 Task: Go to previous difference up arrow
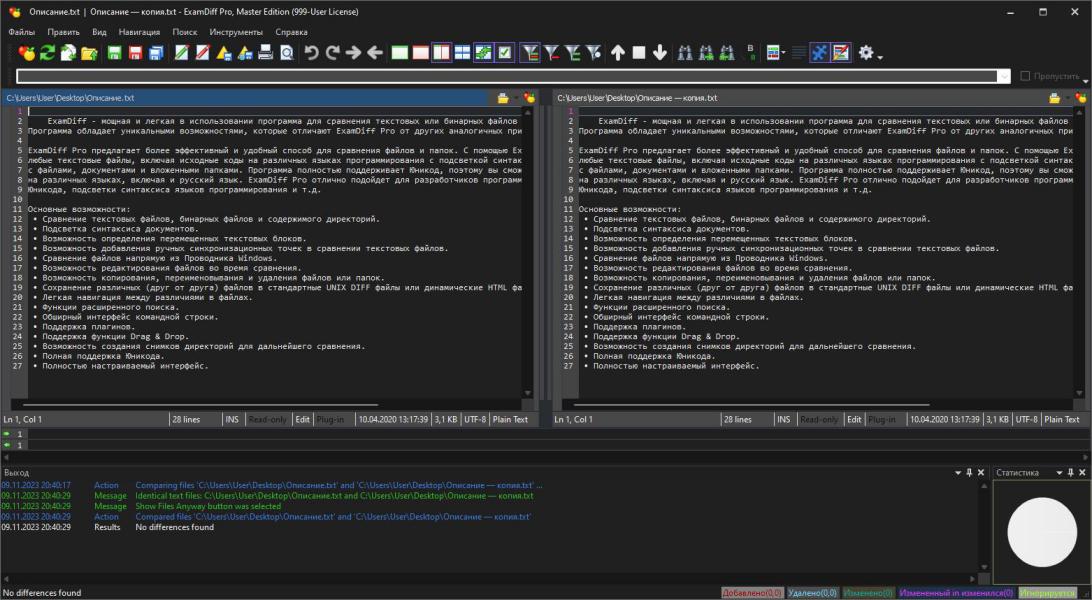(x=618, y=53)
